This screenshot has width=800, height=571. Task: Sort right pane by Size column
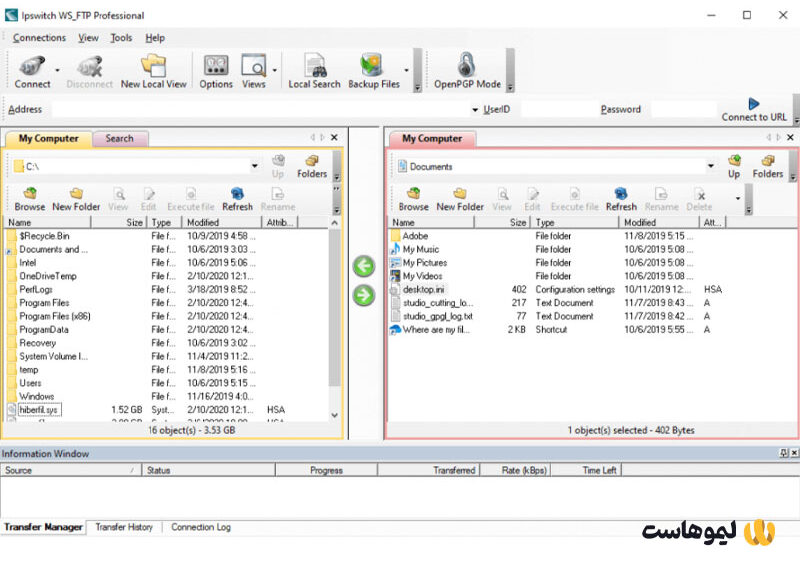502,222
